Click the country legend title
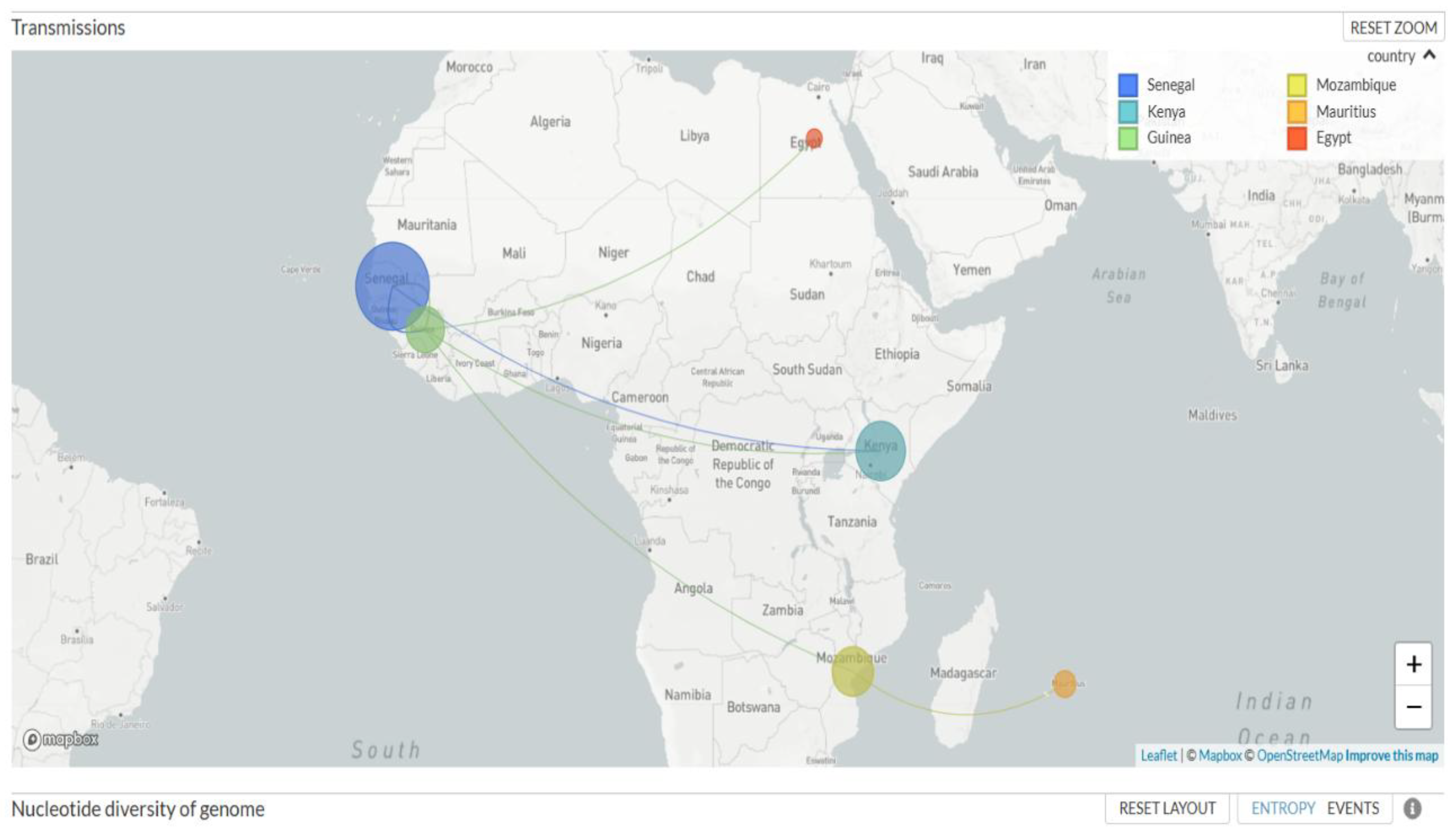The image size is (1456, 837). pyautogui.click(x=1390, y=57)
